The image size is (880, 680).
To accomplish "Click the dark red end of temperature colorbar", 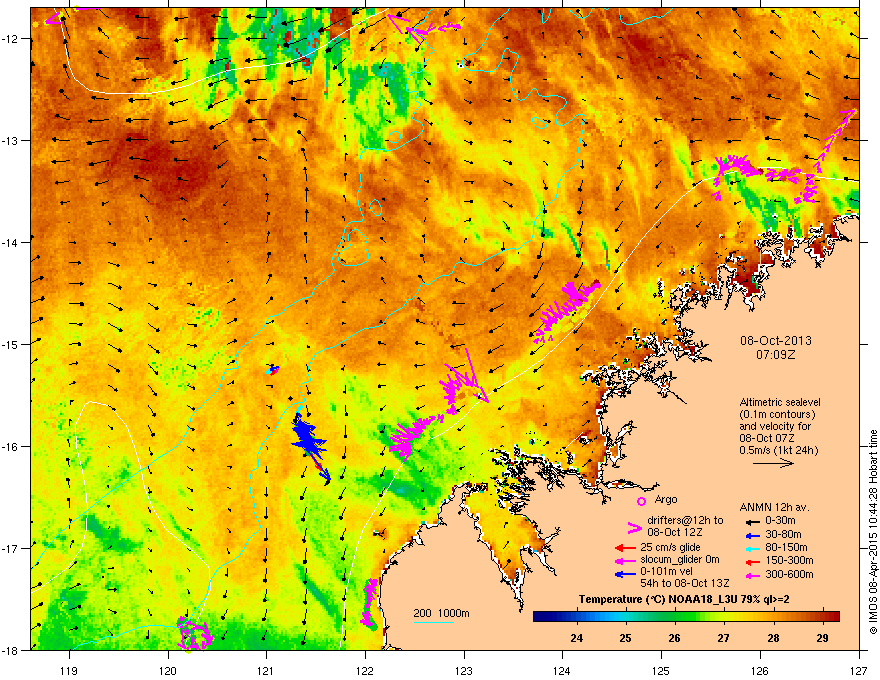I will click(x=835, y=617).
